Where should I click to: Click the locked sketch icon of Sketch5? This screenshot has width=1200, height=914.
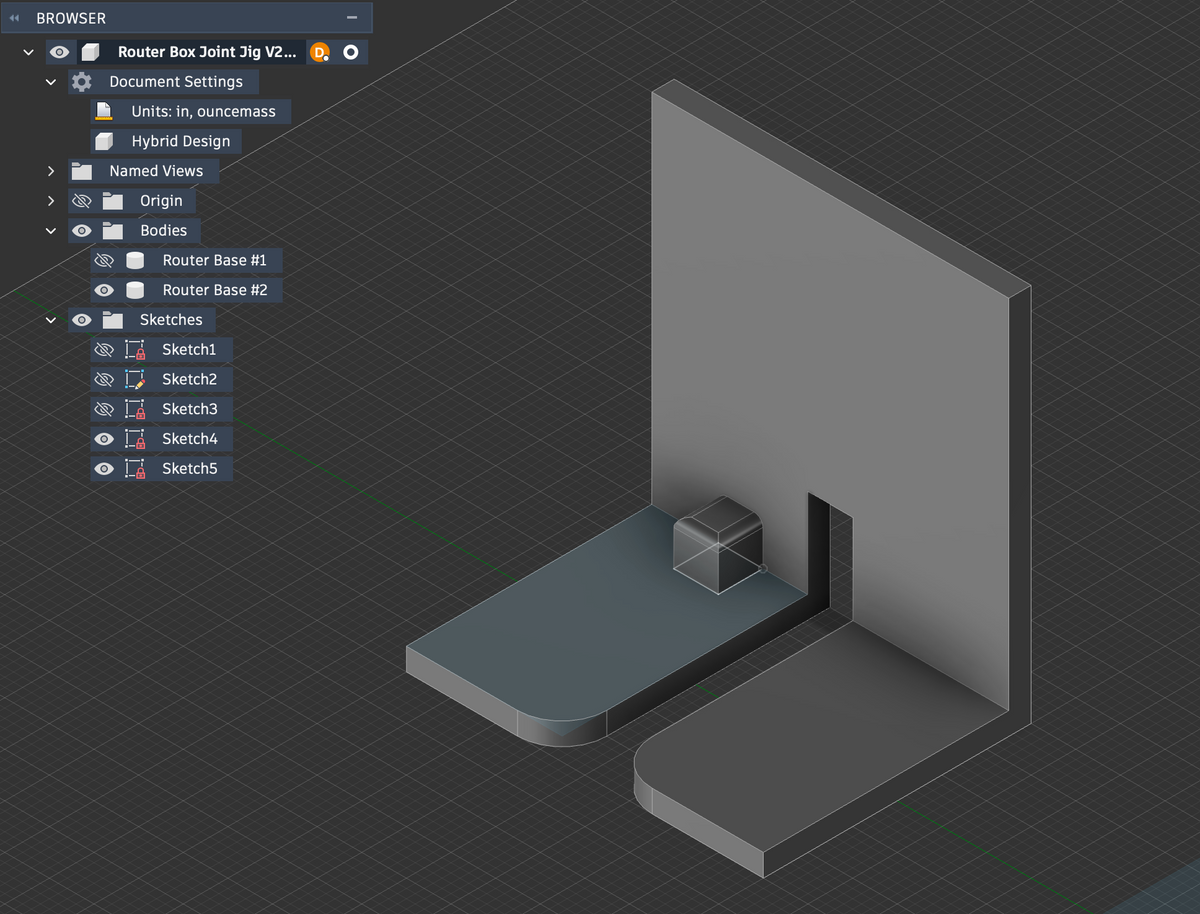coord(135,468)
